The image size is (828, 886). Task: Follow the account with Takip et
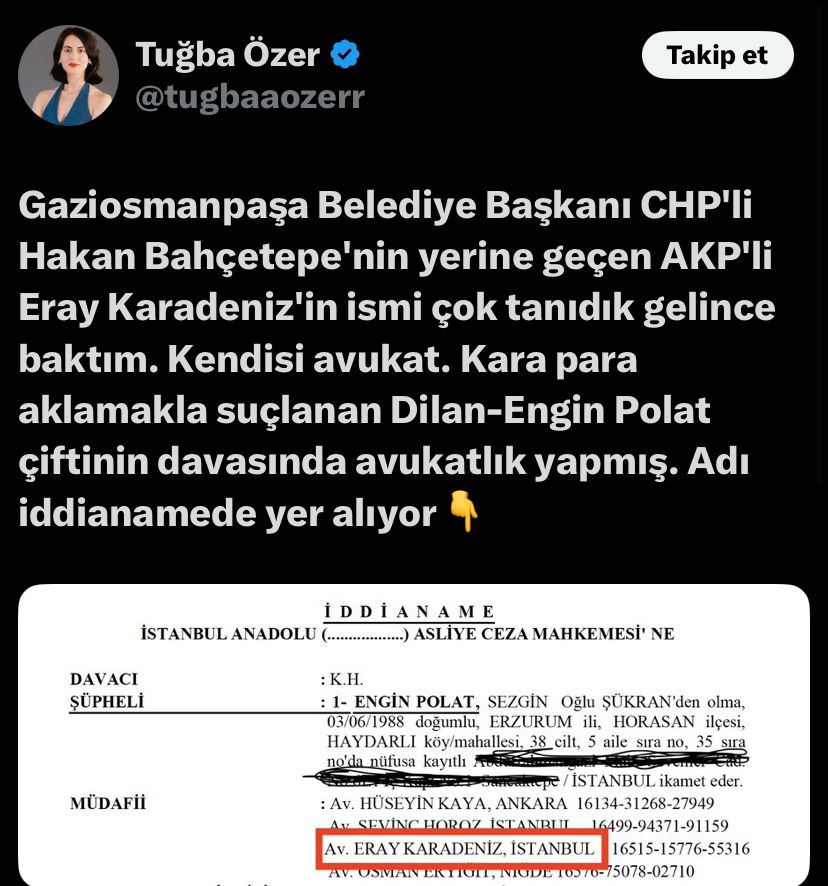(x=717, y=55)
